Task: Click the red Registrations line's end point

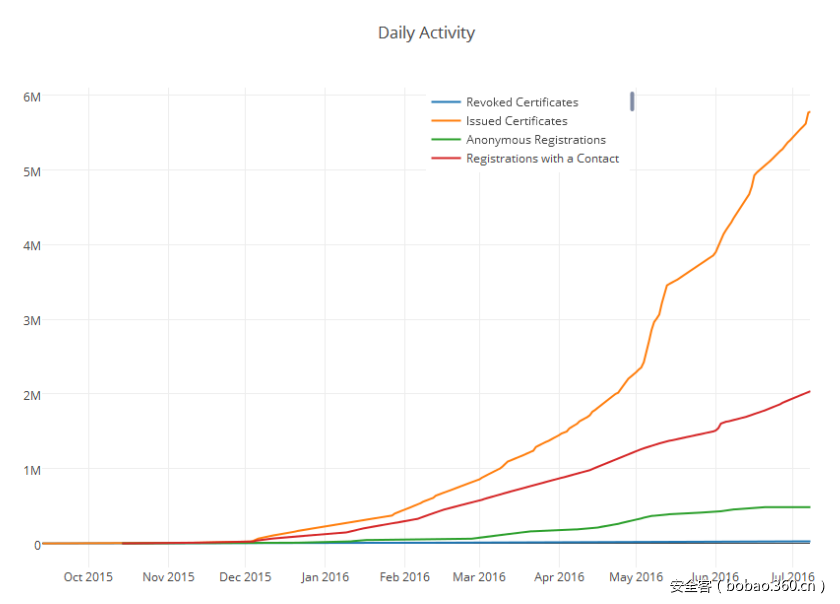Action: 809,391
